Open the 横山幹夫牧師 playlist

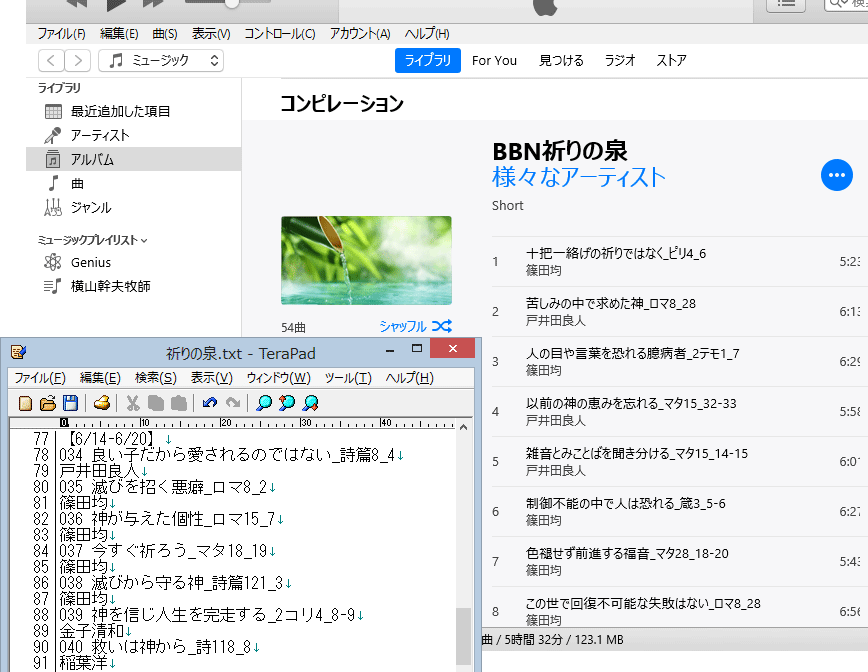click(x=133, y=286)
